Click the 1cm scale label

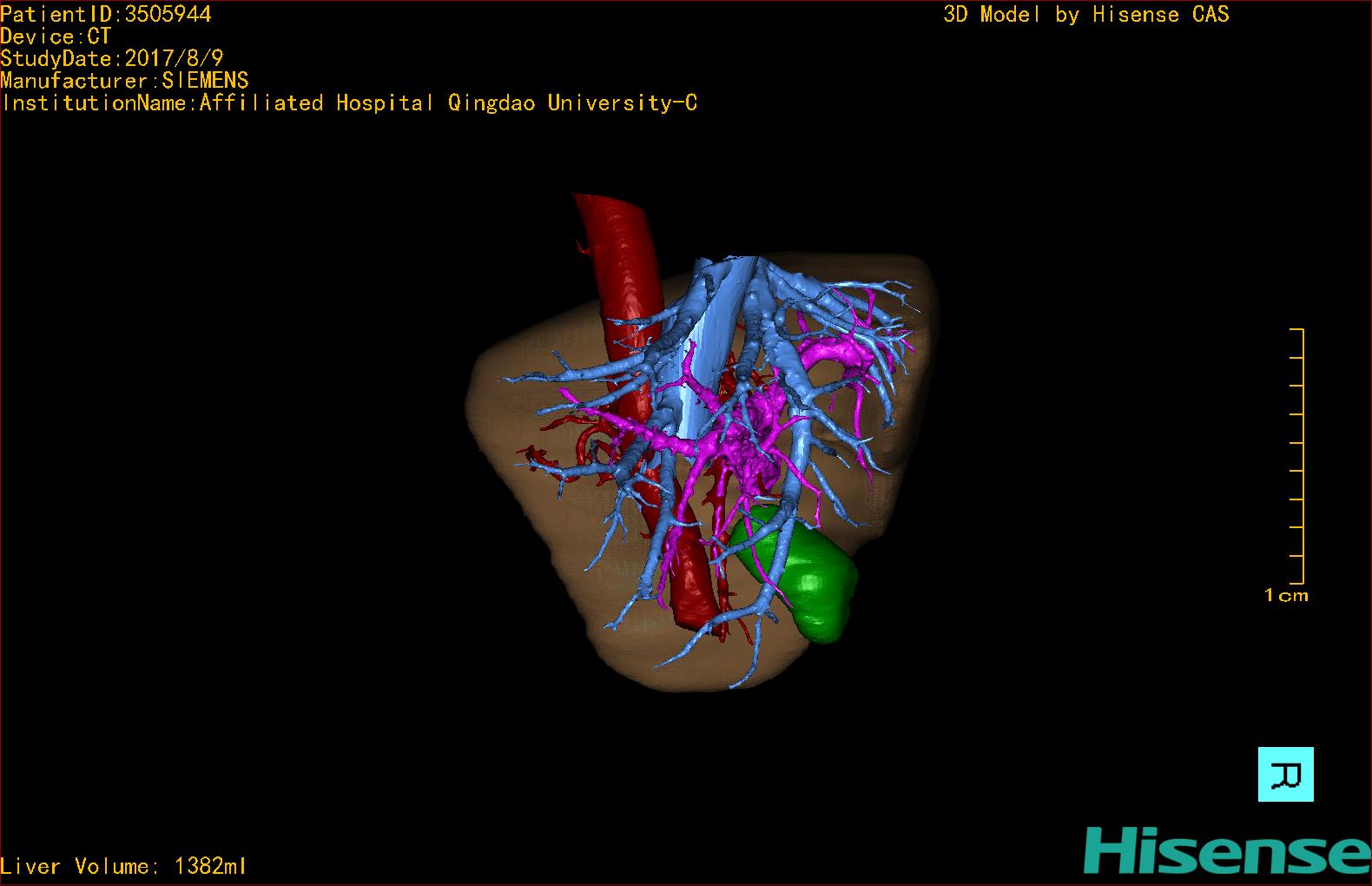pos(1286,596)
